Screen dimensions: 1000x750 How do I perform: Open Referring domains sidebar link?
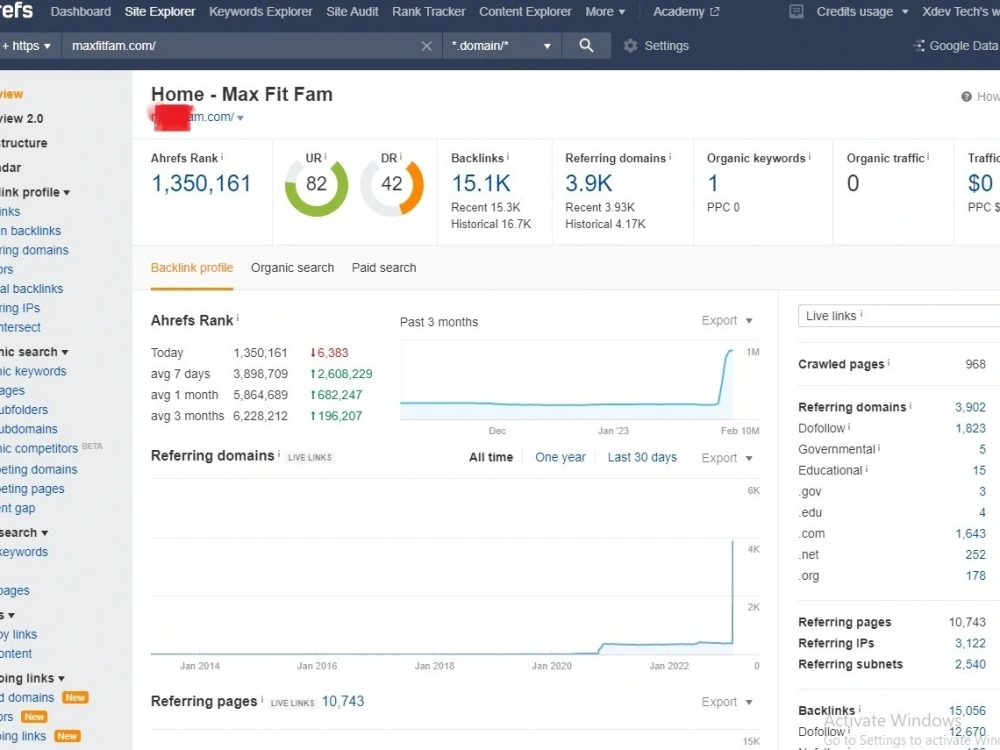click(34, 250)
